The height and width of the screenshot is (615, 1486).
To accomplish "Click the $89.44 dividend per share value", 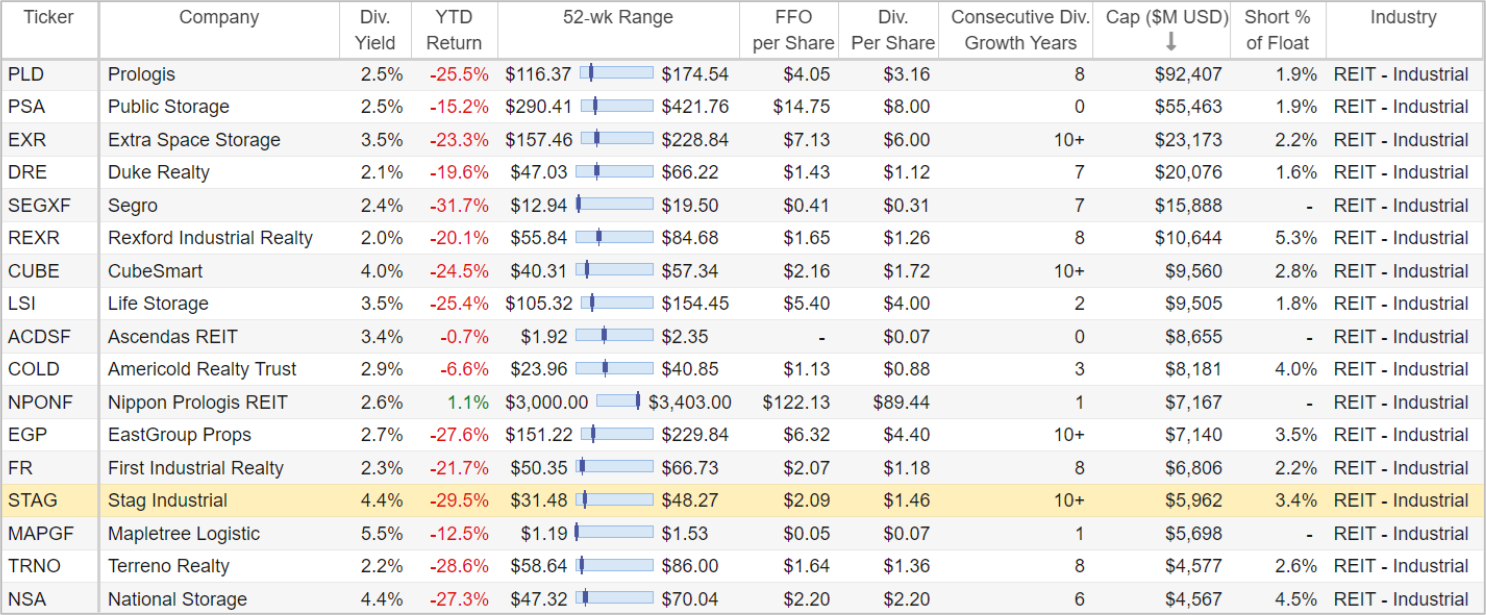I will pos(901,402).
